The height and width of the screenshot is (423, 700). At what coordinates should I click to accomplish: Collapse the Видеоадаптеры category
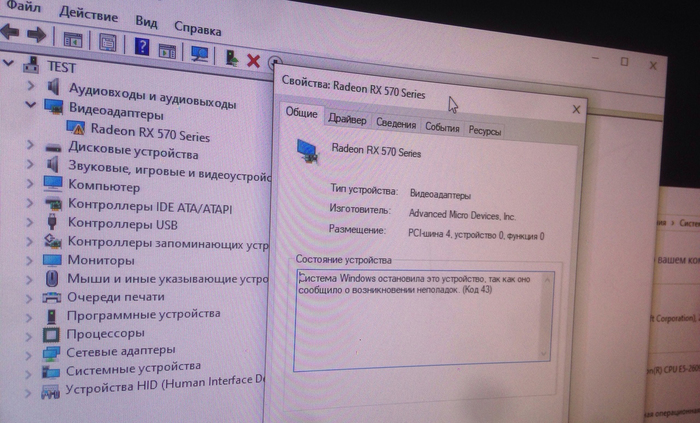click(x=32, y=108)
